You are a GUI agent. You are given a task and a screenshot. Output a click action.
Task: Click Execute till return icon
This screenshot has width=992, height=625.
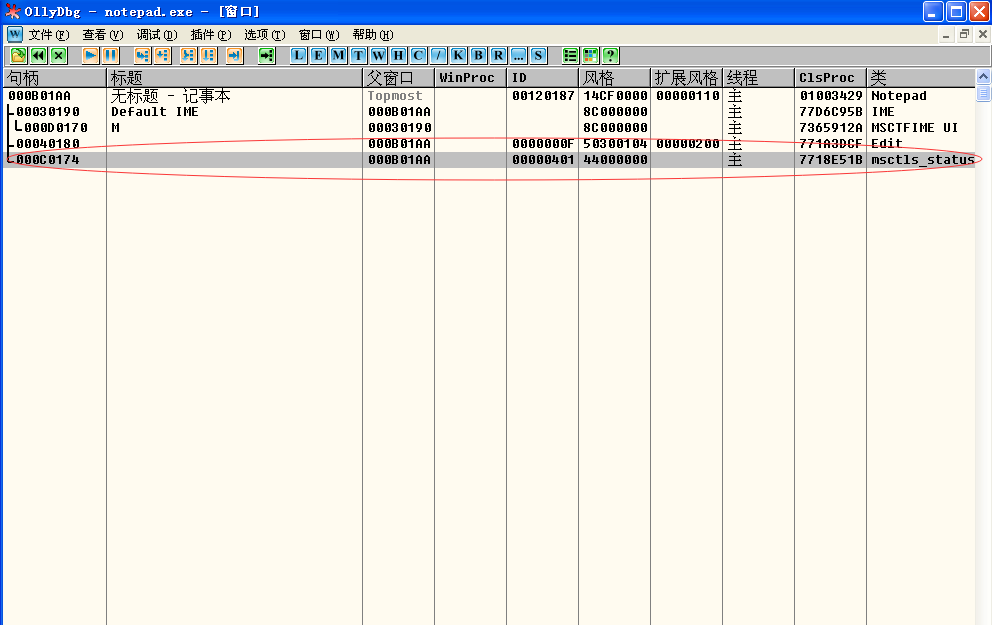pos(235,56)
